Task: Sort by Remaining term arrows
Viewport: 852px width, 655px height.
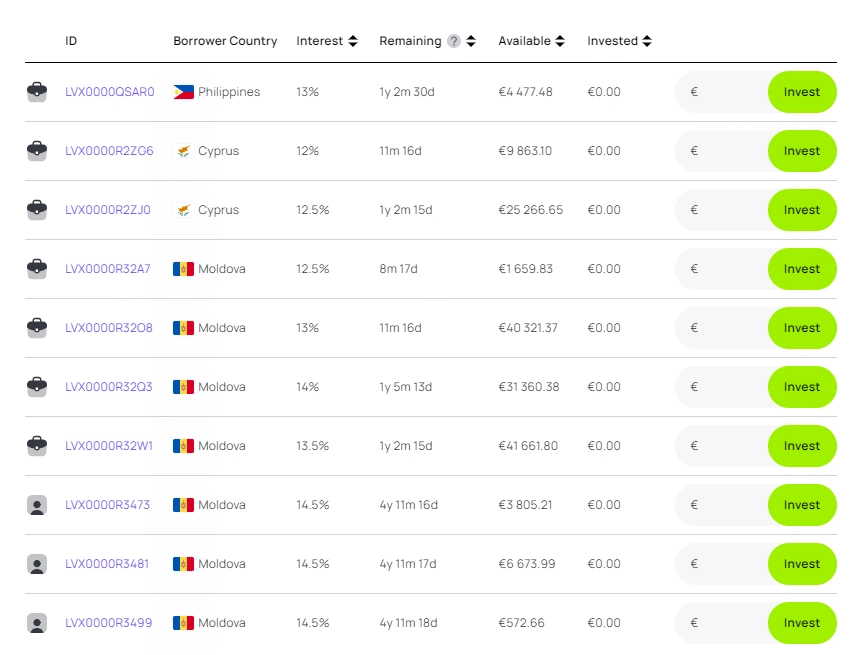Action: click(x=471, y=41)
